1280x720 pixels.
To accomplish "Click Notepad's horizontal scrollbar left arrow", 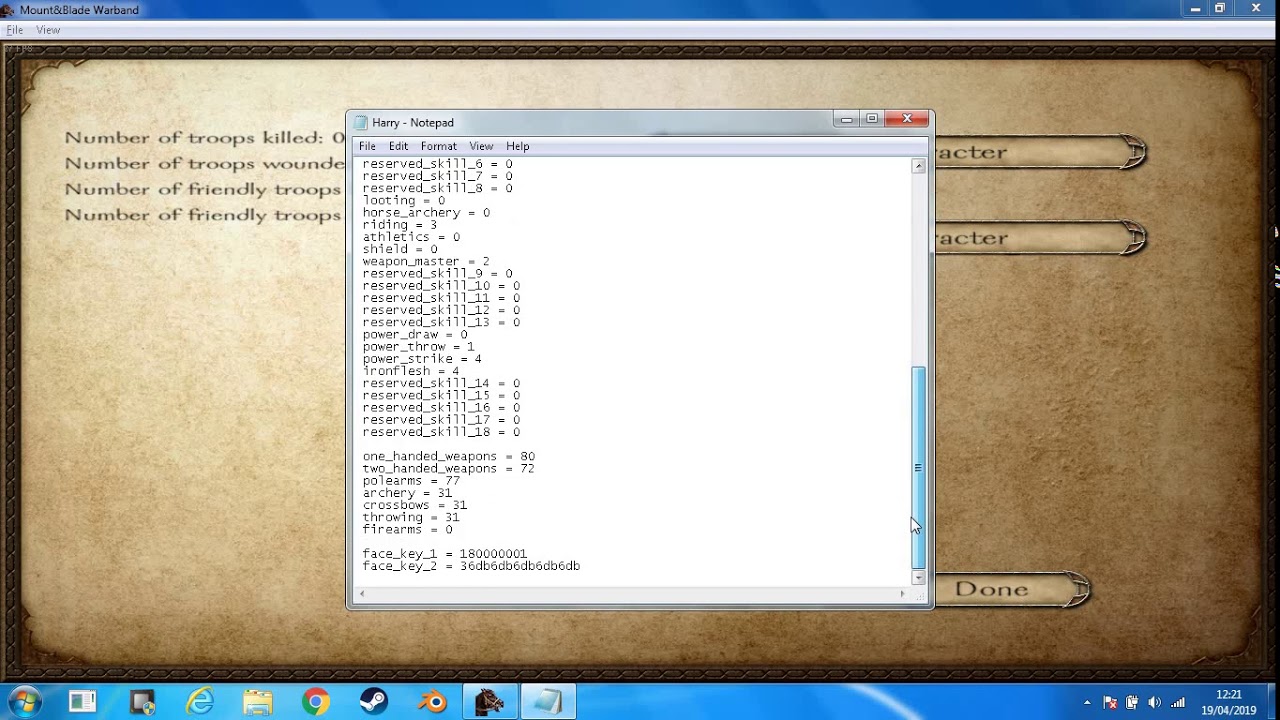I will pyautogui.click(x=362, y=594).
